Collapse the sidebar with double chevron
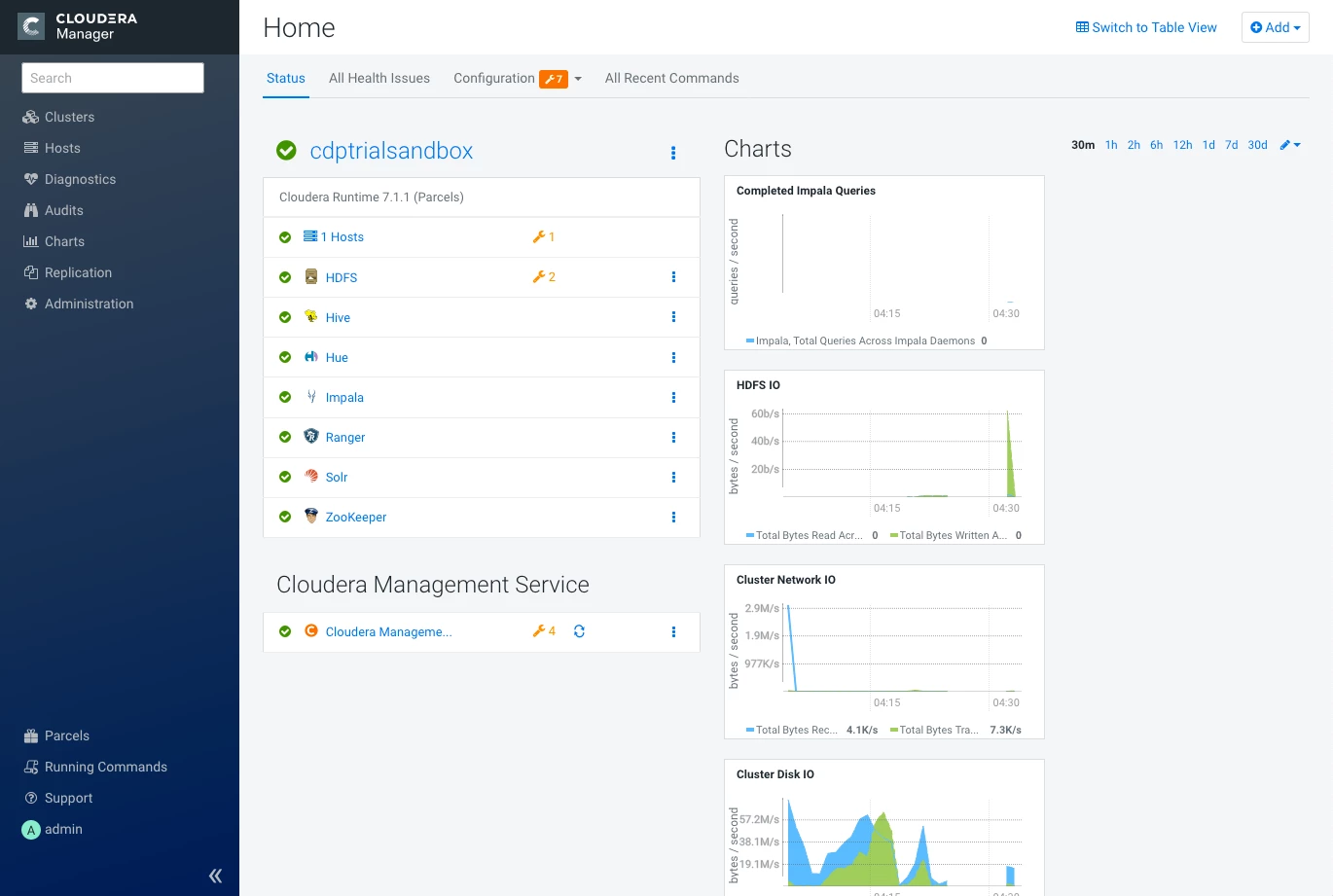Viewport: 1333px width, 896px height. [216, 876]
